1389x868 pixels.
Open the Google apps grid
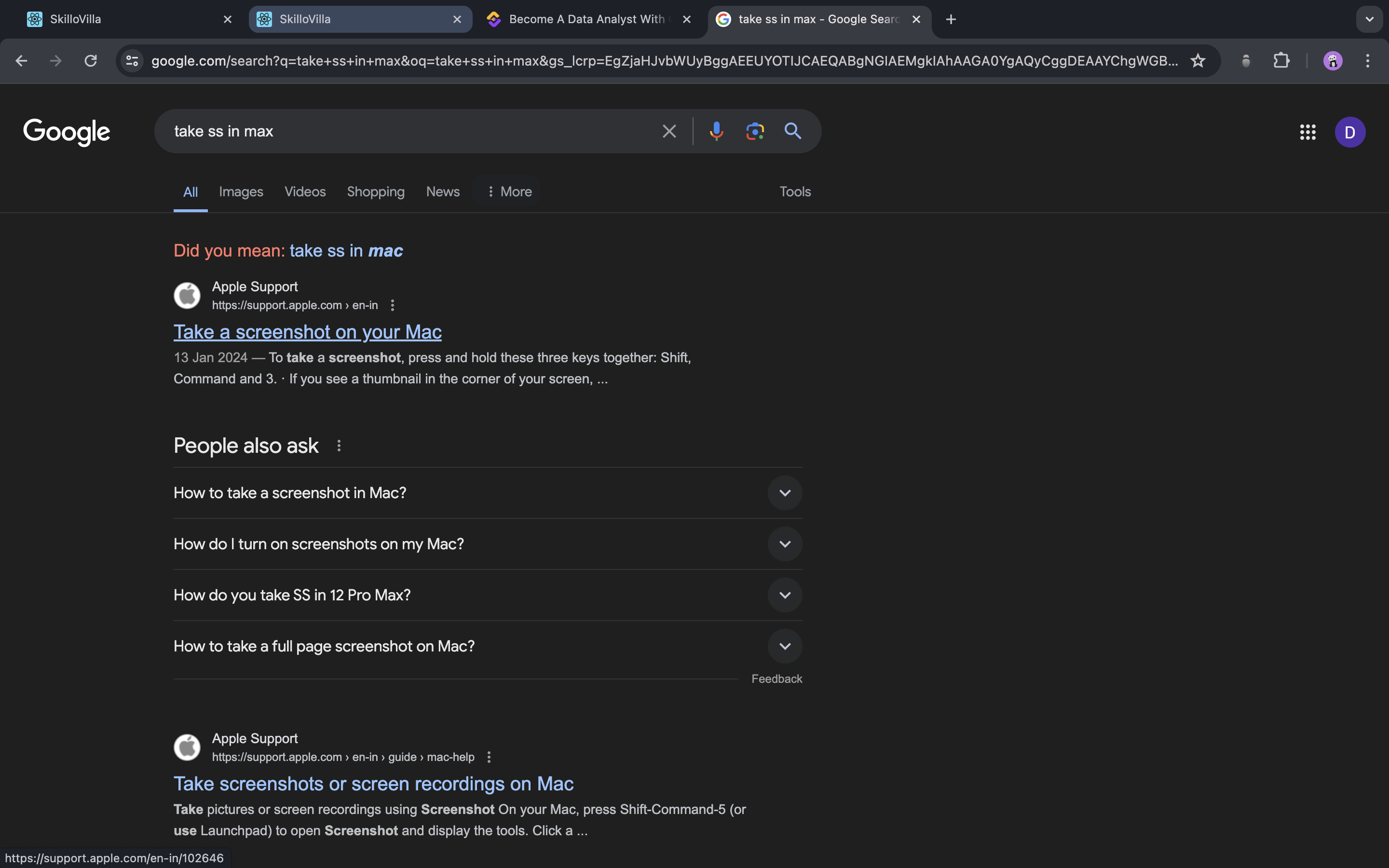1307,132
